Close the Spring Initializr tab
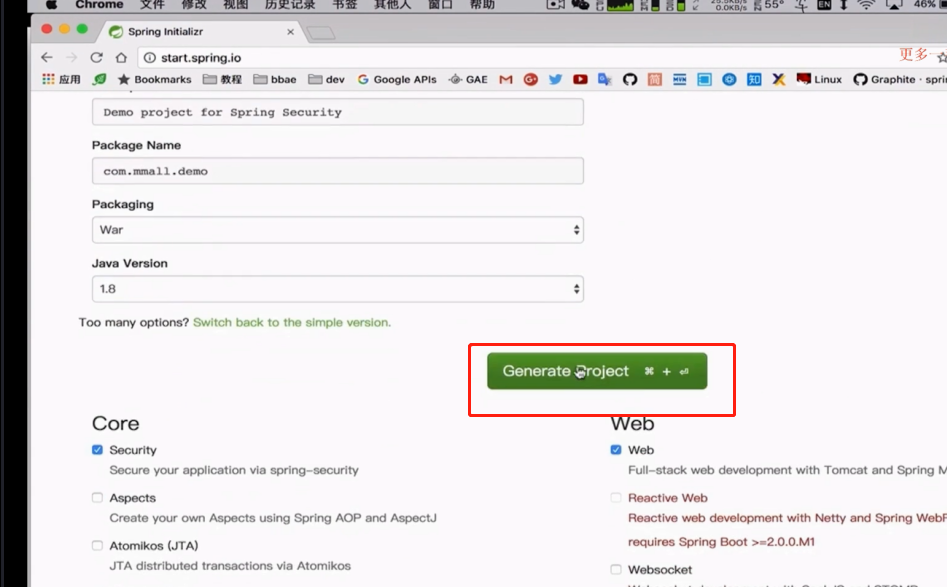Image resolution: width=947 pixels, height=587 pixels. coord(291,31)
